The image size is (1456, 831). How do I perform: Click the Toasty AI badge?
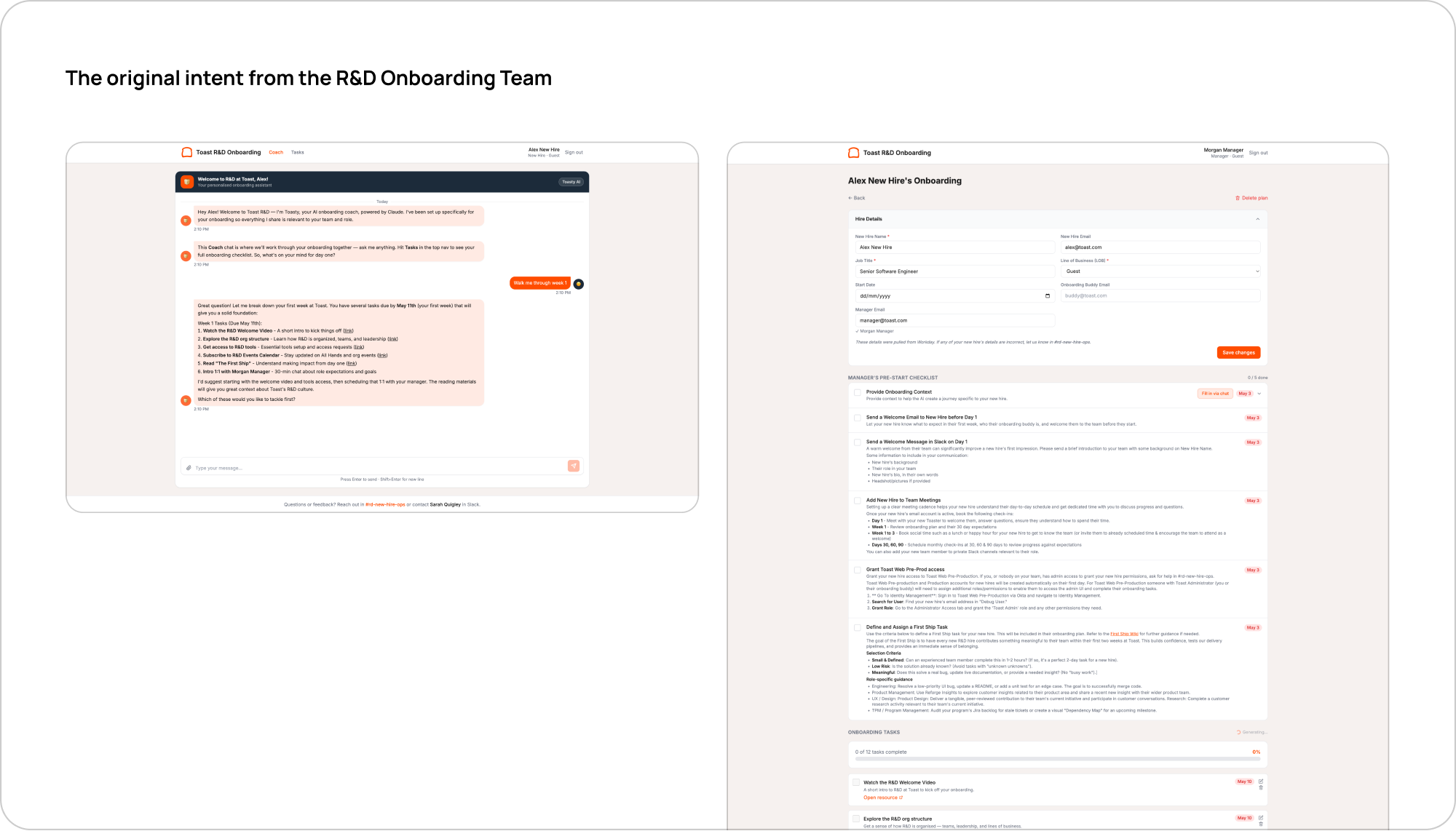click(571, 182)
